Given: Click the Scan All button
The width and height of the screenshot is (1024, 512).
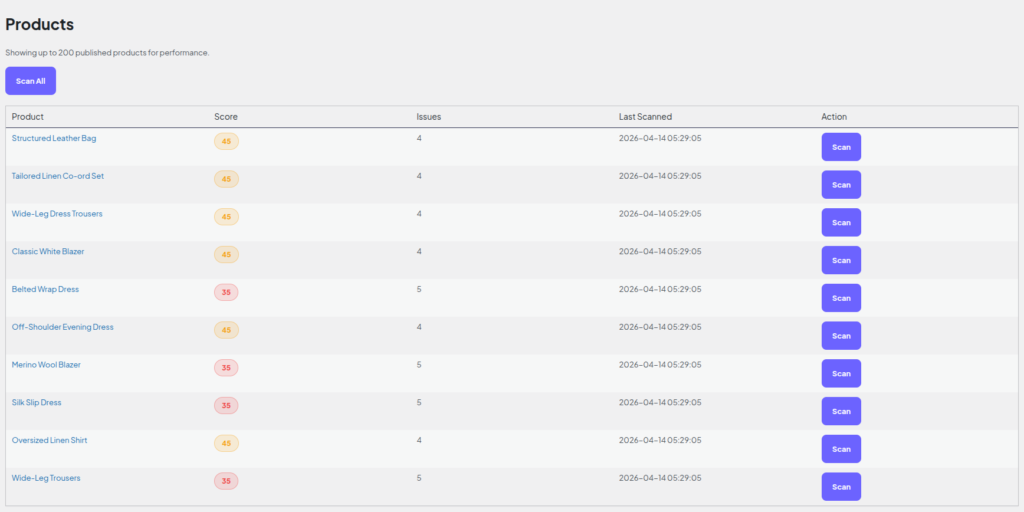Looking at the screenshot, I should pos(31,81).
